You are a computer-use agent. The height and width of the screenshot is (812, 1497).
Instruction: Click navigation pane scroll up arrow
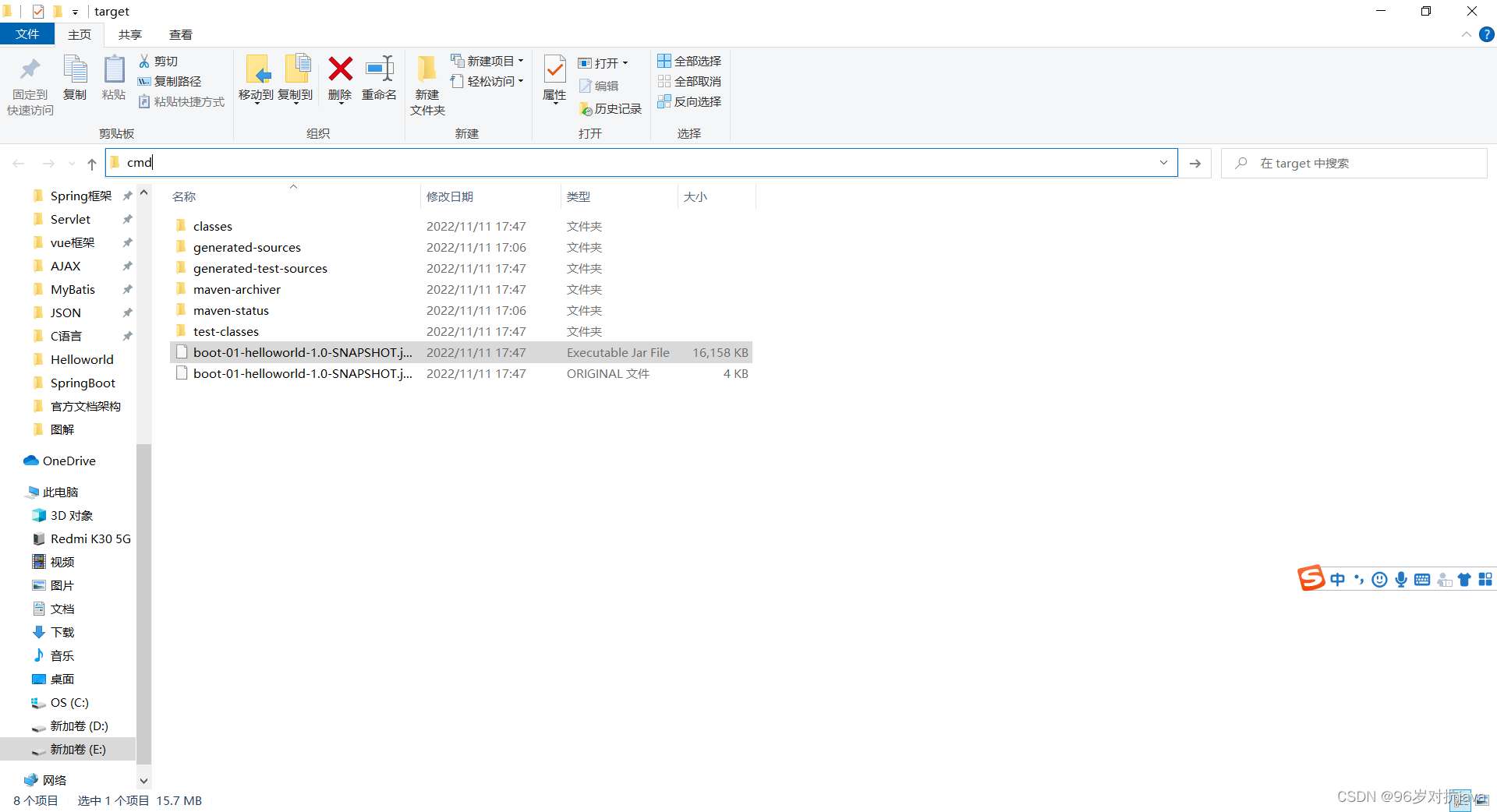point(143,192)
